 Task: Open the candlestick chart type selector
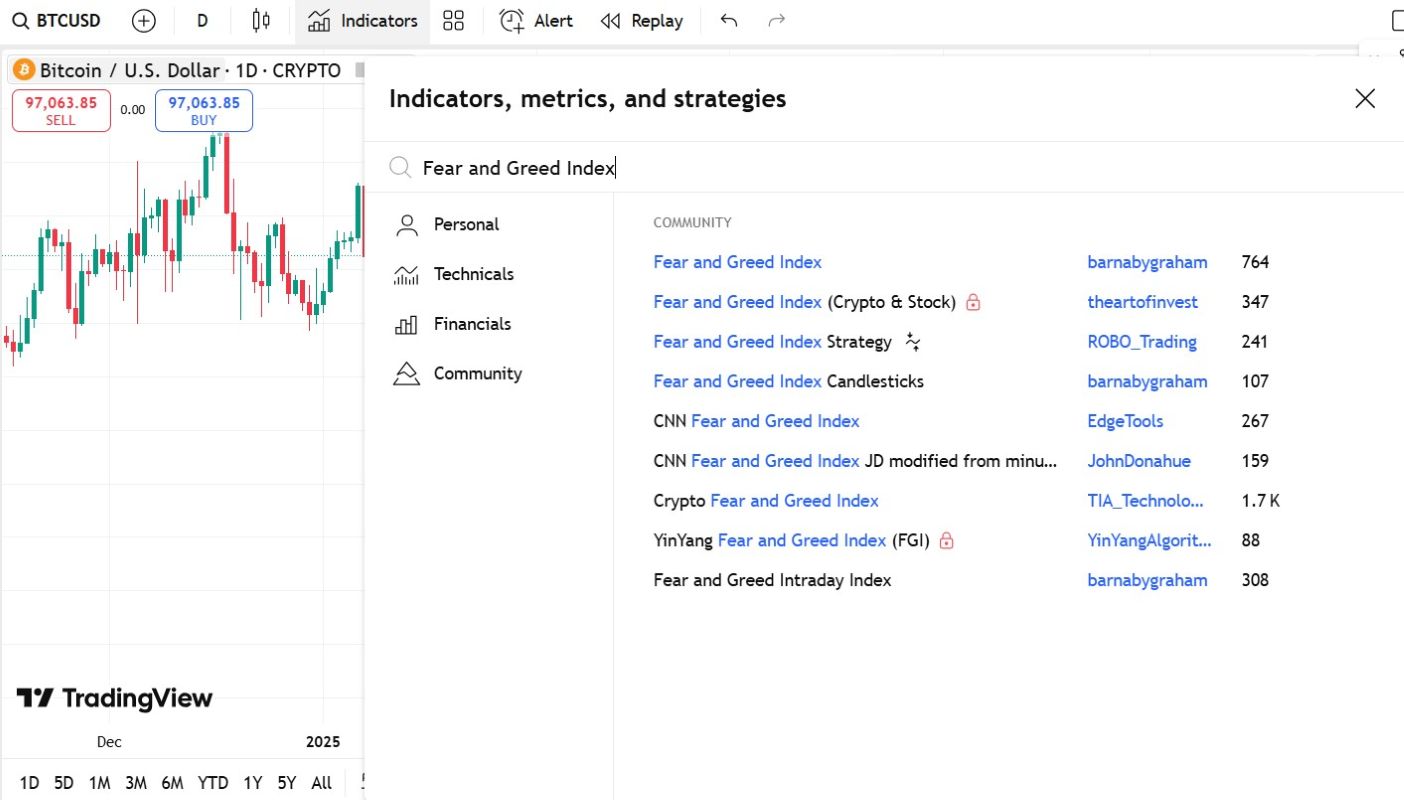click(262, 20)
